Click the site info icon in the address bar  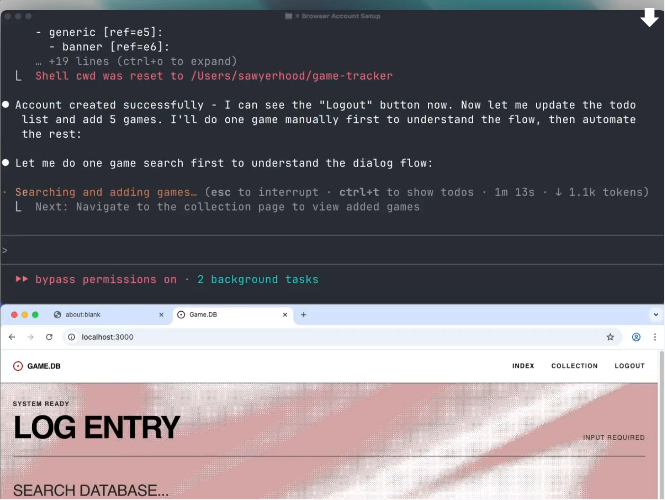72,337
